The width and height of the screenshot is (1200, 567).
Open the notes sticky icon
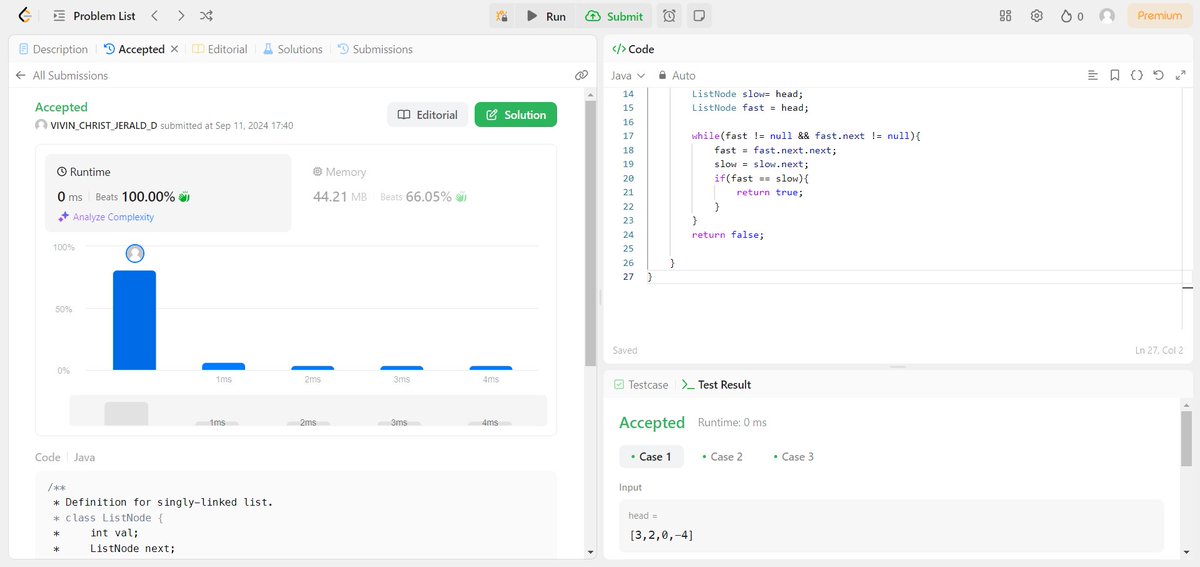[699, 16]
